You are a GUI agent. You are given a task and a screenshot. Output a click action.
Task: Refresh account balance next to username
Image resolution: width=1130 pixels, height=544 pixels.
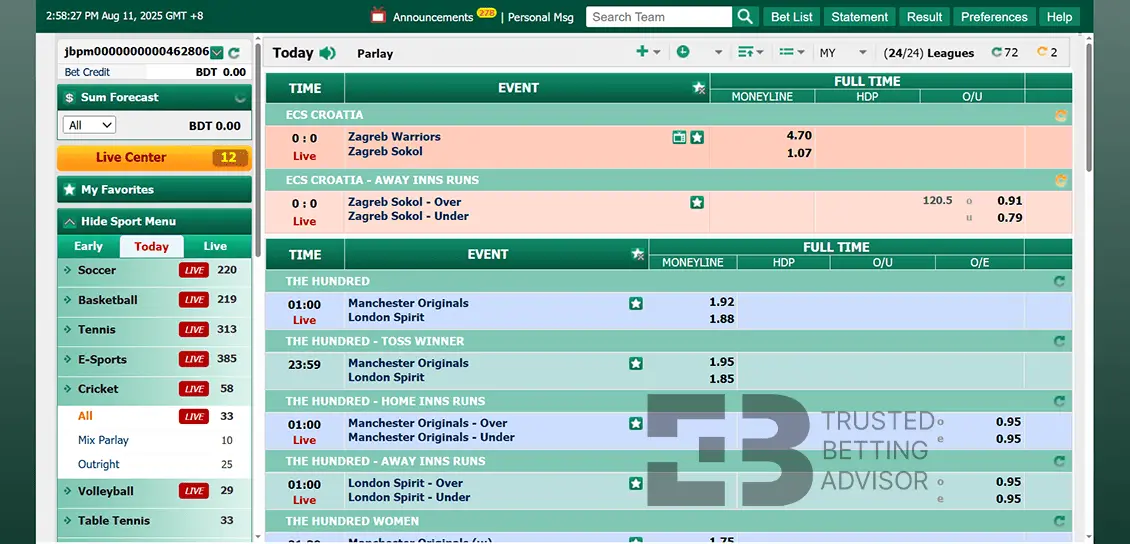click(x=233, y=53)
